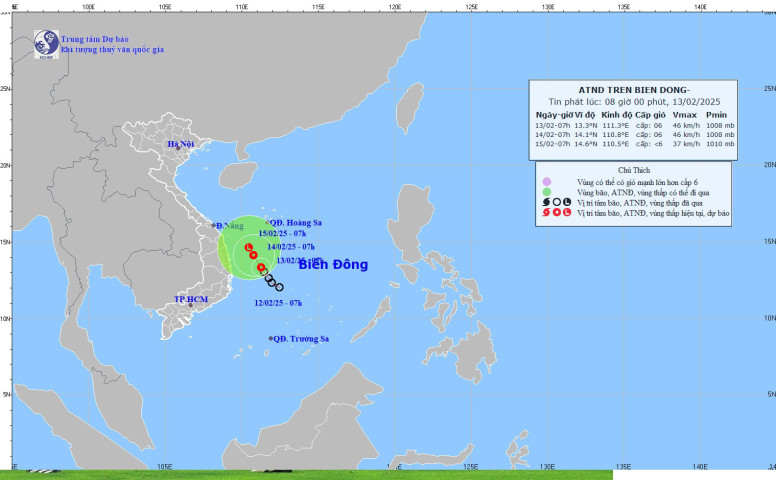The width and height of the screenshot is (776, 480).
Task: Click the 'QĐ. Trường Sa' map label
Action: [301, 339]
